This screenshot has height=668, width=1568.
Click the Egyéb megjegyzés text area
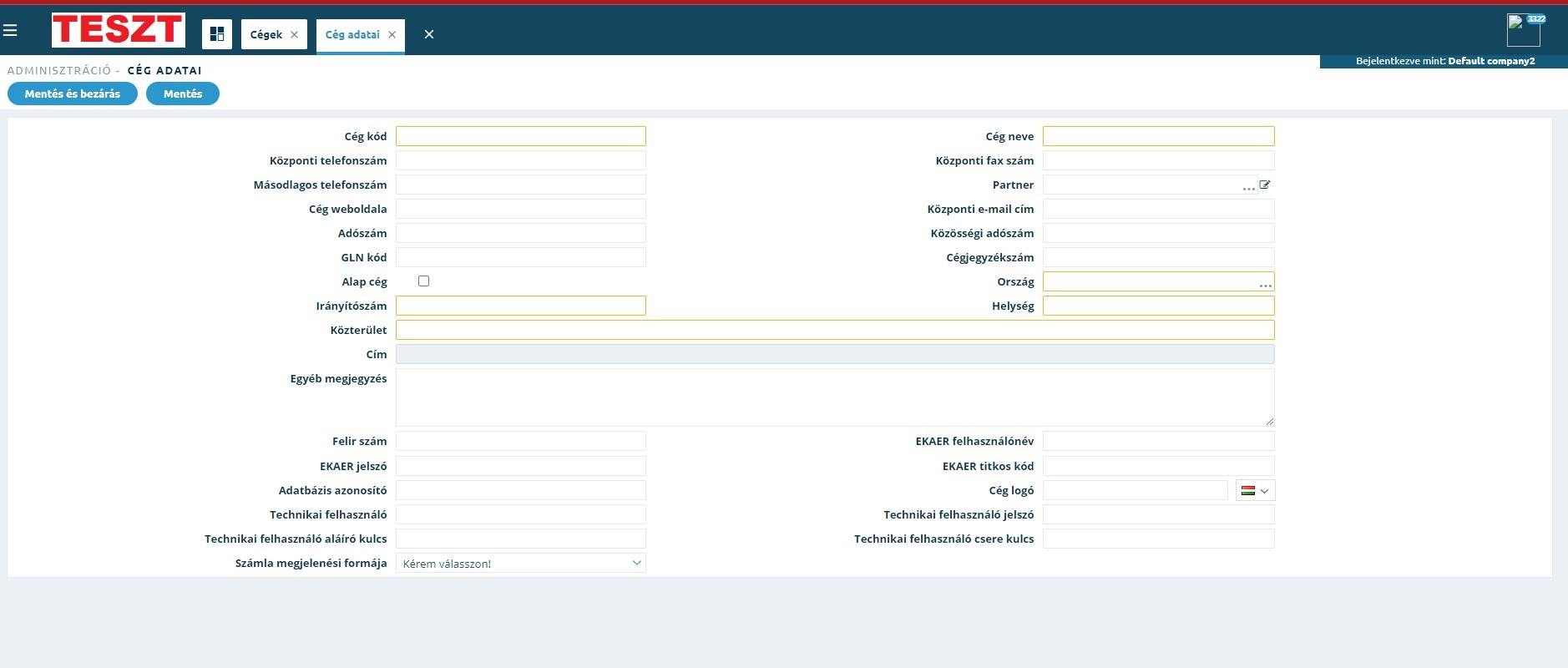click(x=835, y=397)
